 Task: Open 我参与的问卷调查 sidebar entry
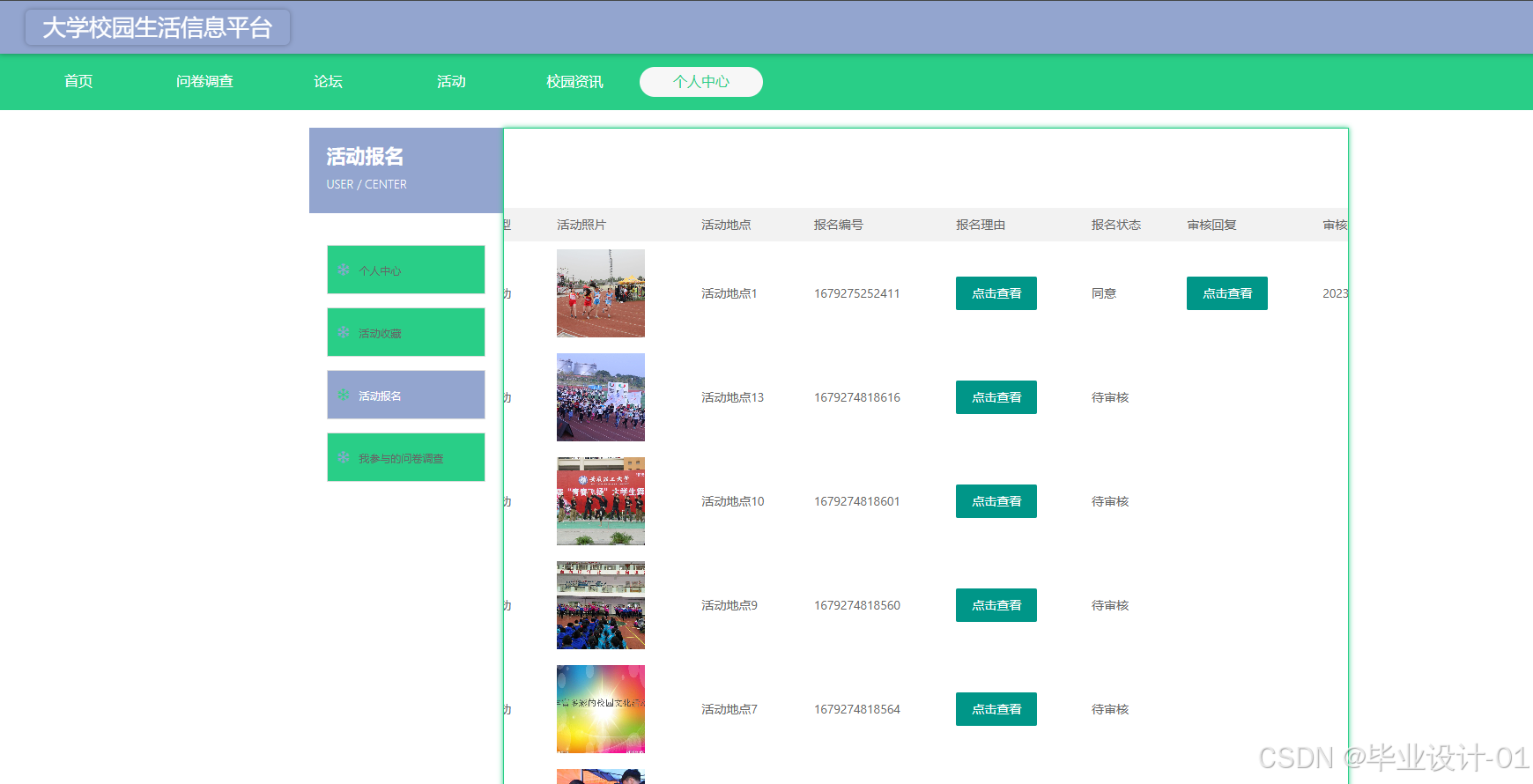point(406,457)
